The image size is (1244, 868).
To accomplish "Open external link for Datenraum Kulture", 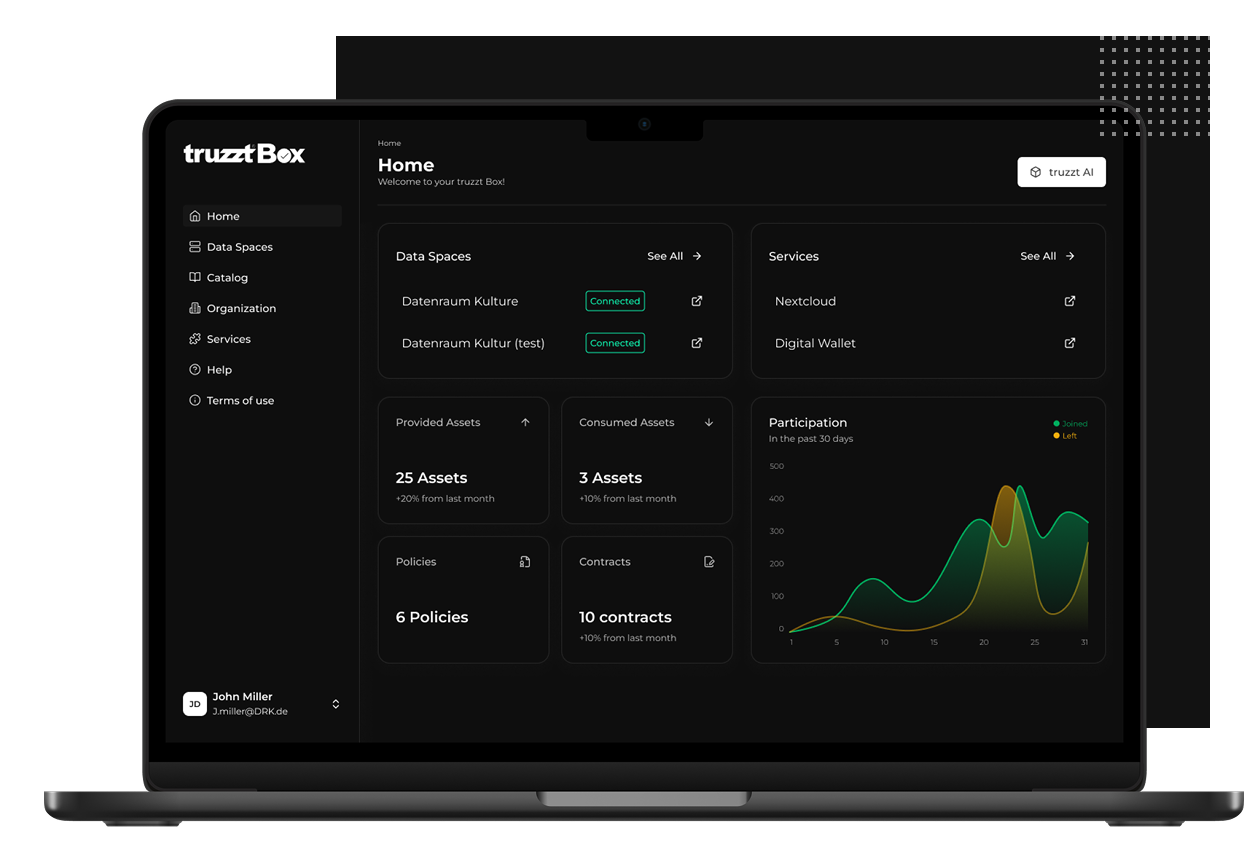I will [697, 301].
